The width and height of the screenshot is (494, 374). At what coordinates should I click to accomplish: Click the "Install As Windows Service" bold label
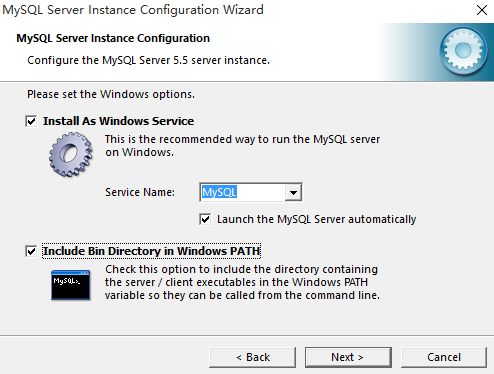coord(118,121)
